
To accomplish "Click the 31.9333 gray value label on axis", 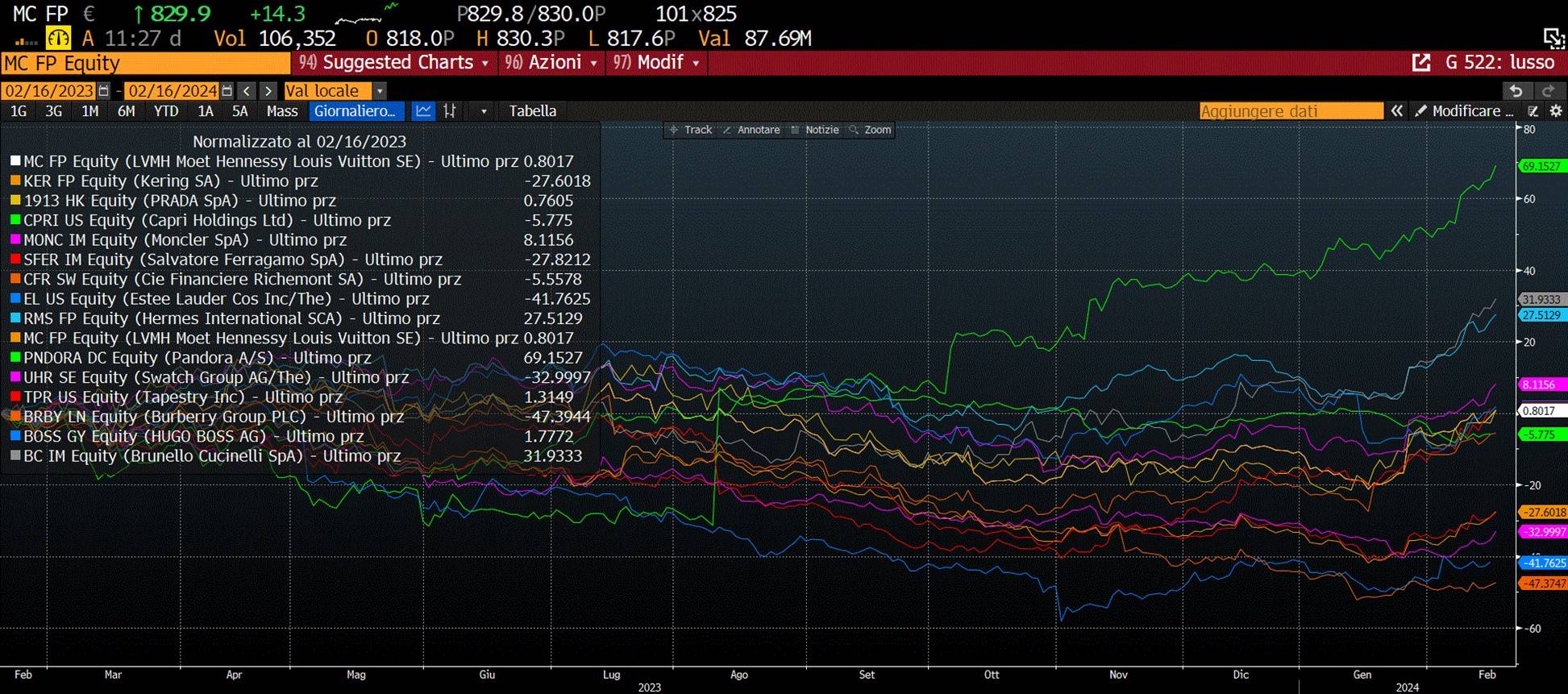I will coord(1541,299).
